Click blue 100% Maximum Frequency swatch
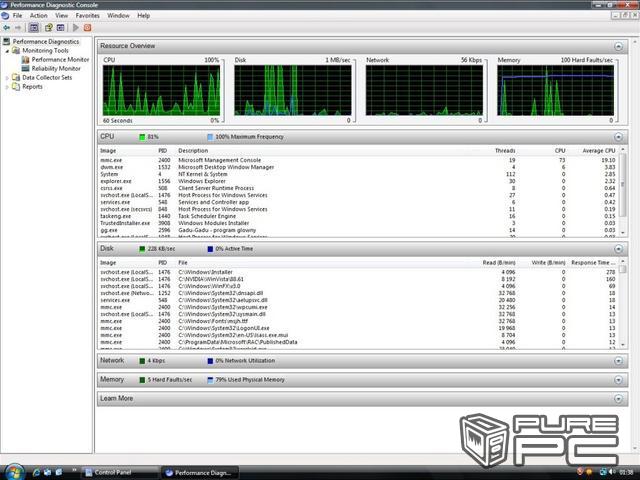Viewport: 640px width, 480px height. [x=210, y=137]
